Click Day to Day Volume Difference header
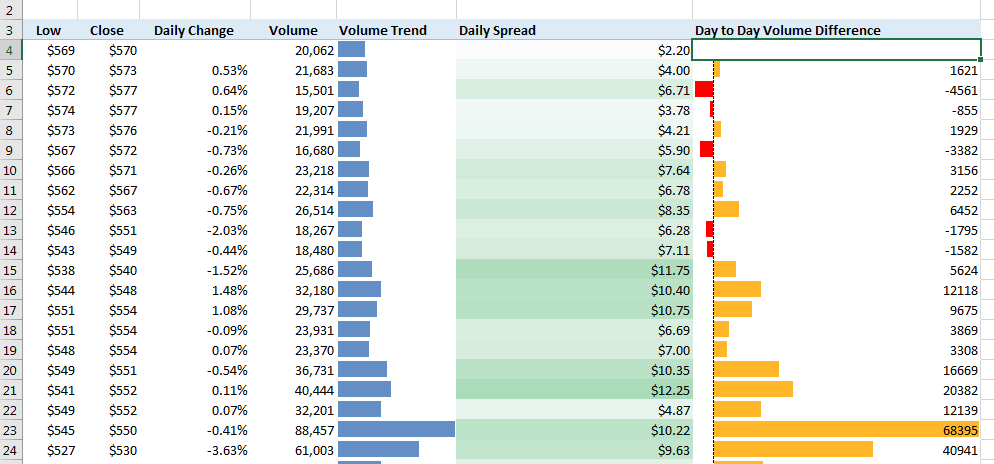Viewport: 994px width, 464px height. point(837,30)
